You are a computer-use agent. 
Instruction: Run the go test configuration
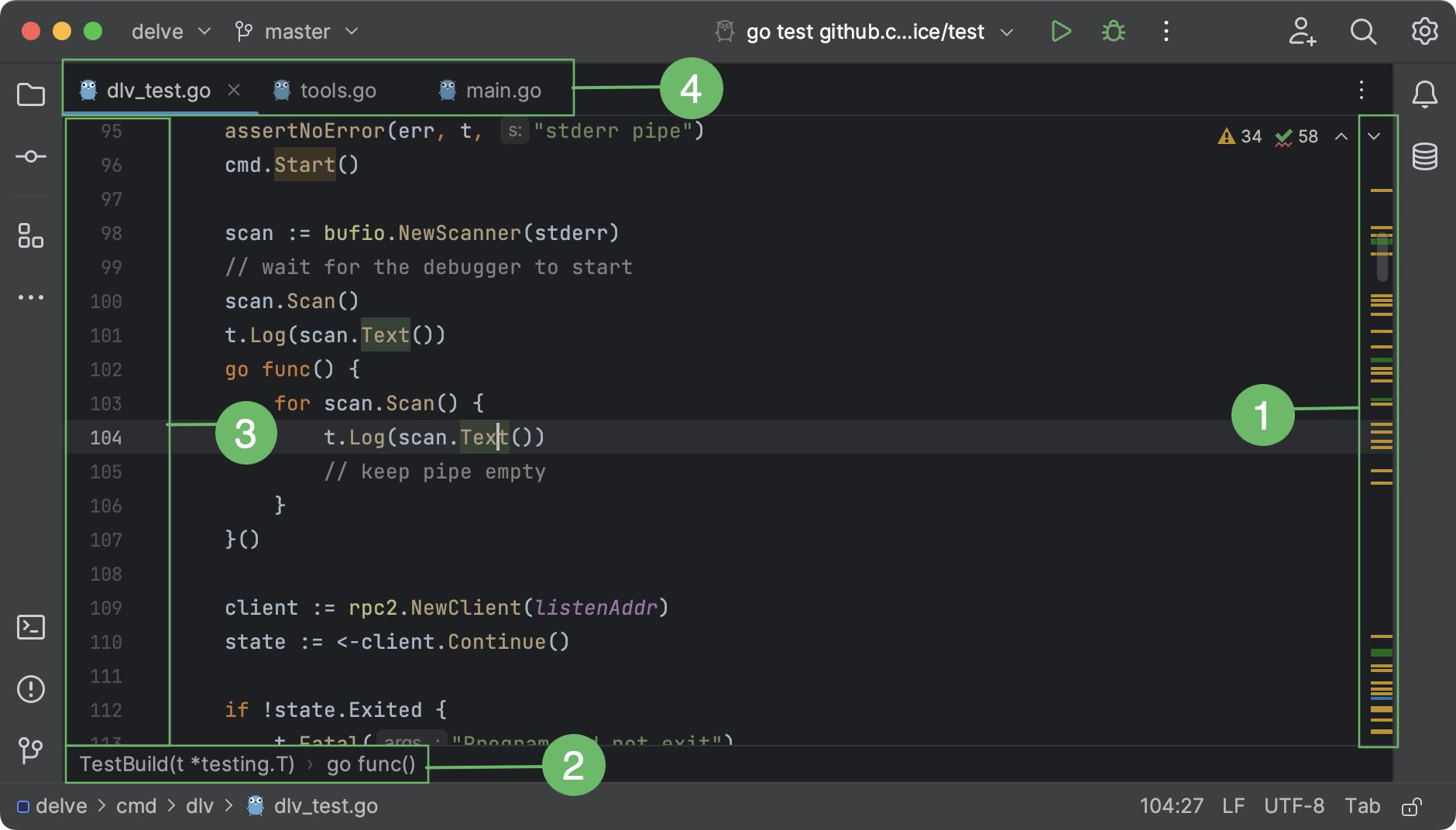click(1061, 31)
